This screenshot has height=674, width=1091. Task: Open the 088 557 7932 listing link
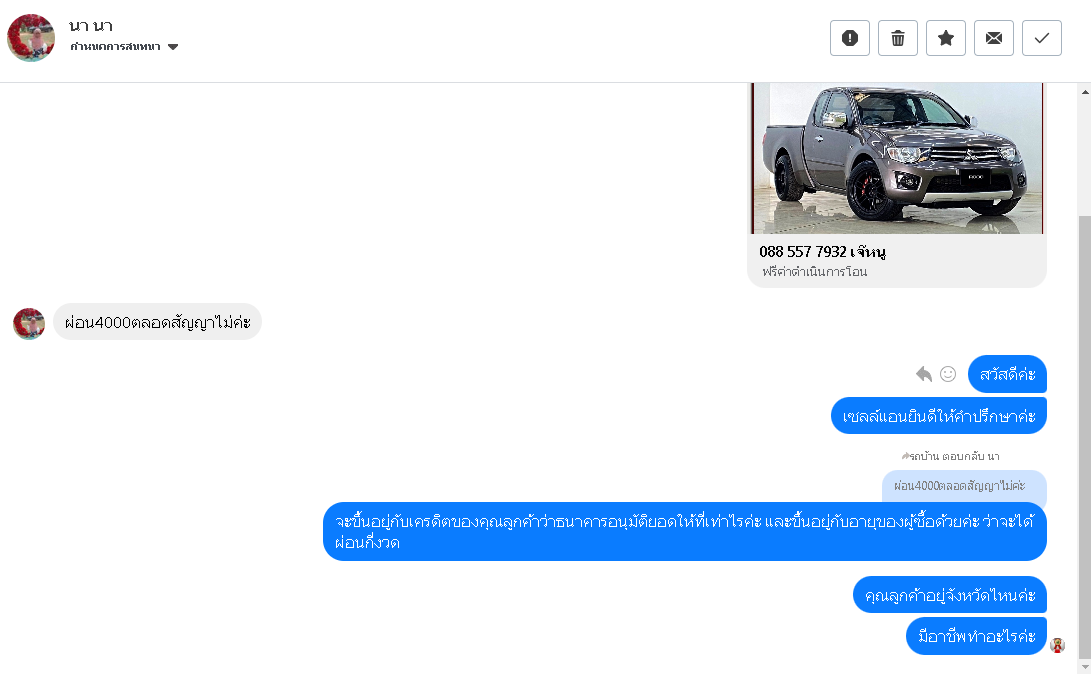(x=822, y=252)
